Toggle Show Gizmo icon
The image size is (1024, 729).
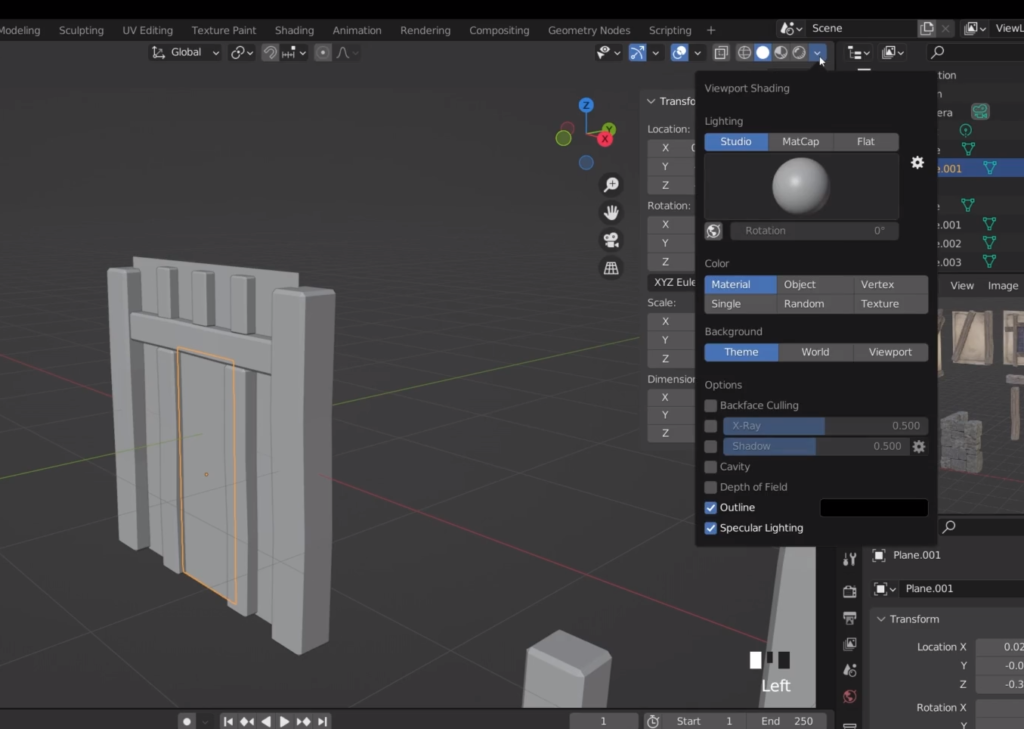pos(637,53)
